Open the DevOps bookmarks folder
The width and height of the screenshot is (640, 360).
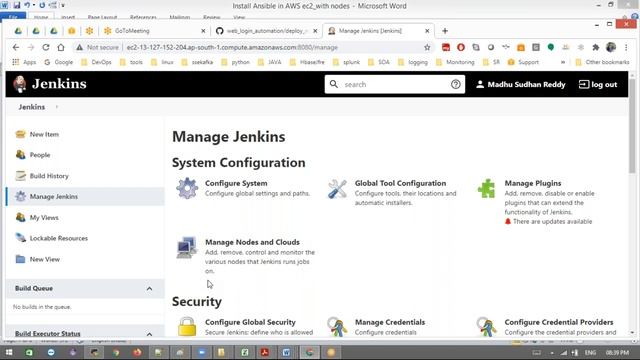(x=96, y=62)
